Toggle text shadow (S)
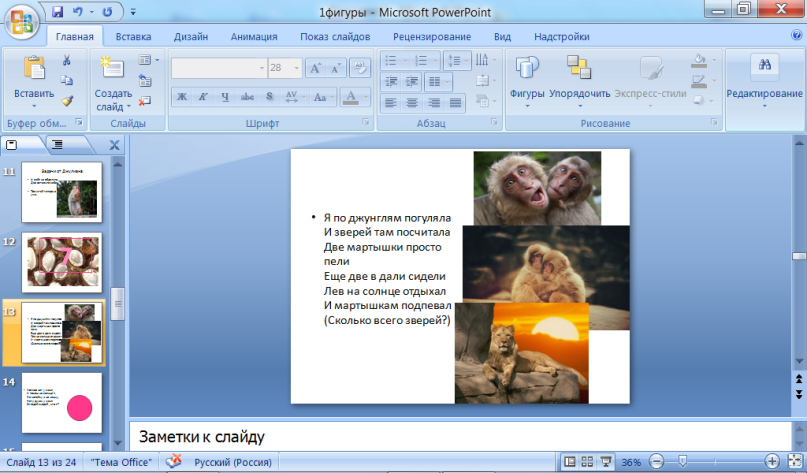 (x=269, y=97)
